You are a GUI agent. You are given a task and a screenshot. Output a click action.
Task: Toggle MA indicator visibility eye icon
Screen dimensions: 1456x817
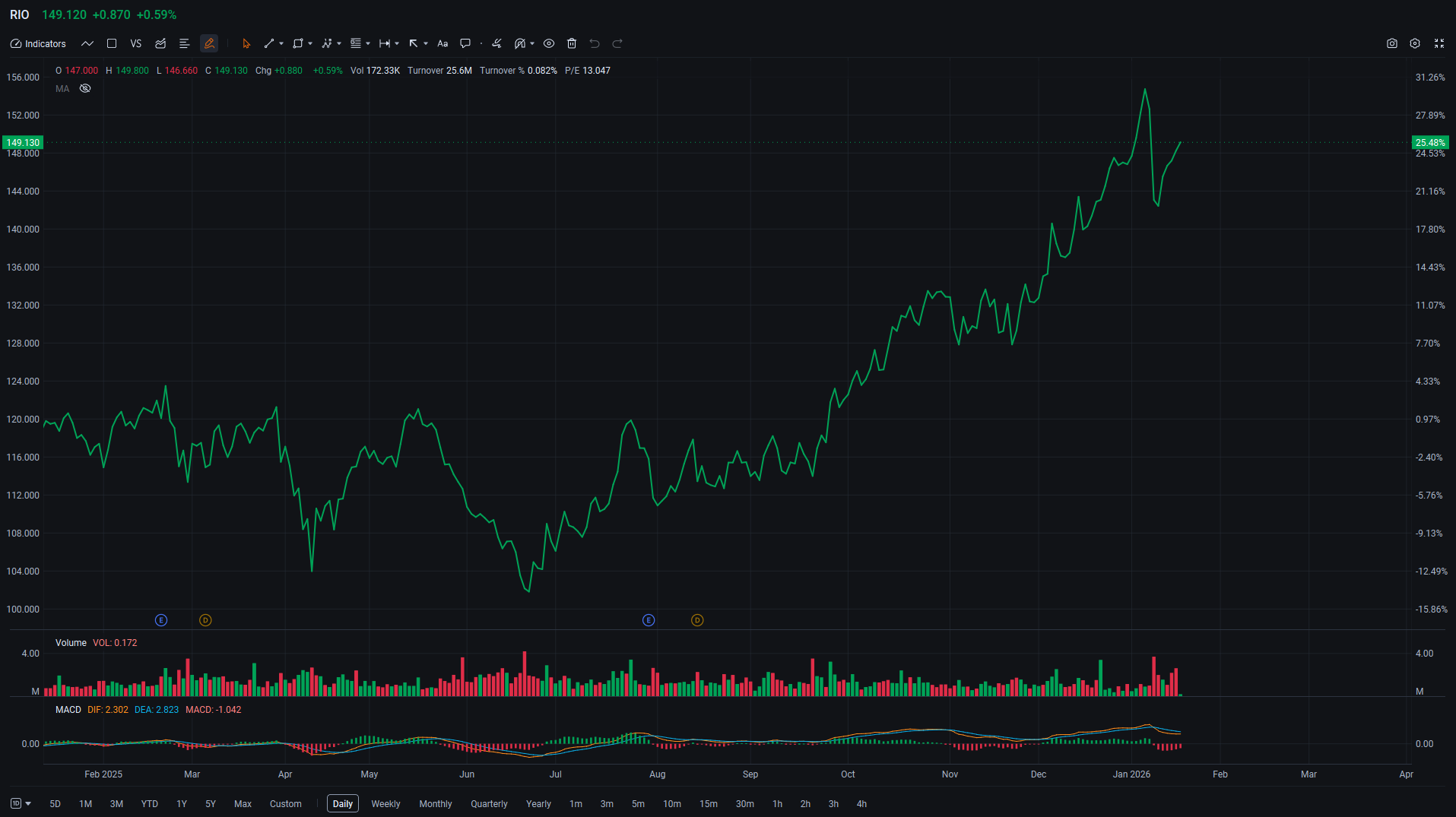(85, 89)
